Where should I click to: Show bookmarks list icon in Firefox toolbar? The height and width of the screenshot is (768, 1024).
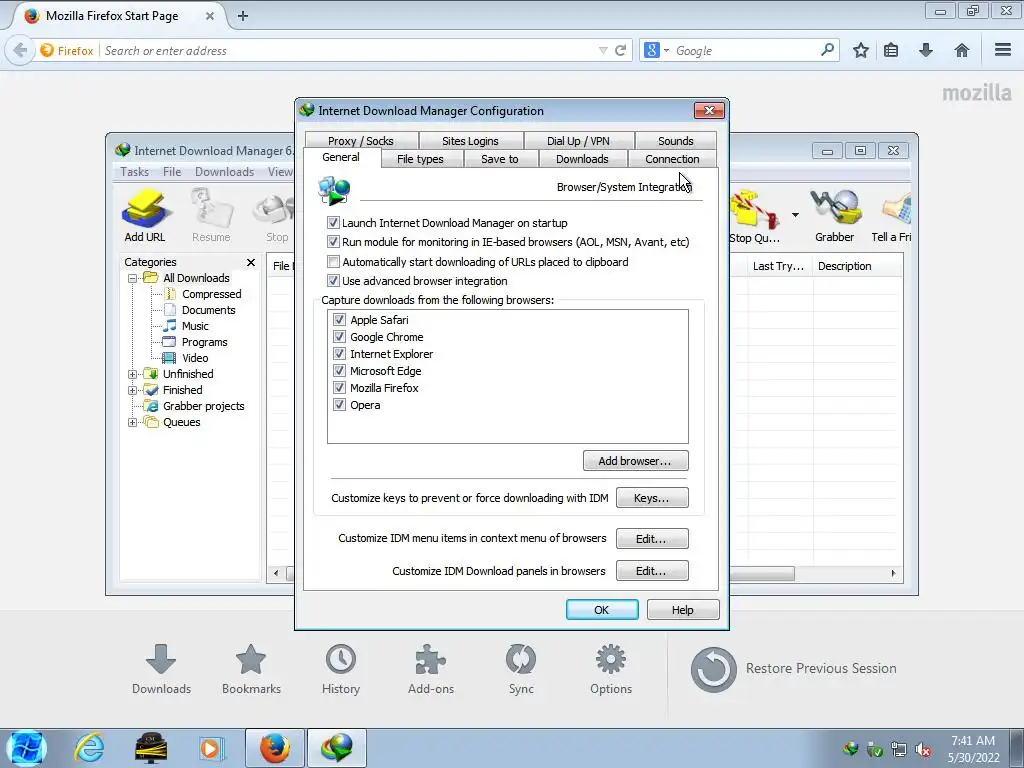tap(891, 50)
